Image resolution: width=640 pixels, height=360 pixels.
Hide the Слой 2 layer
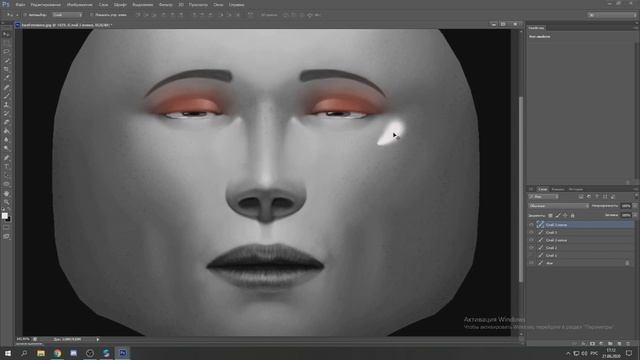click(531, 248)
